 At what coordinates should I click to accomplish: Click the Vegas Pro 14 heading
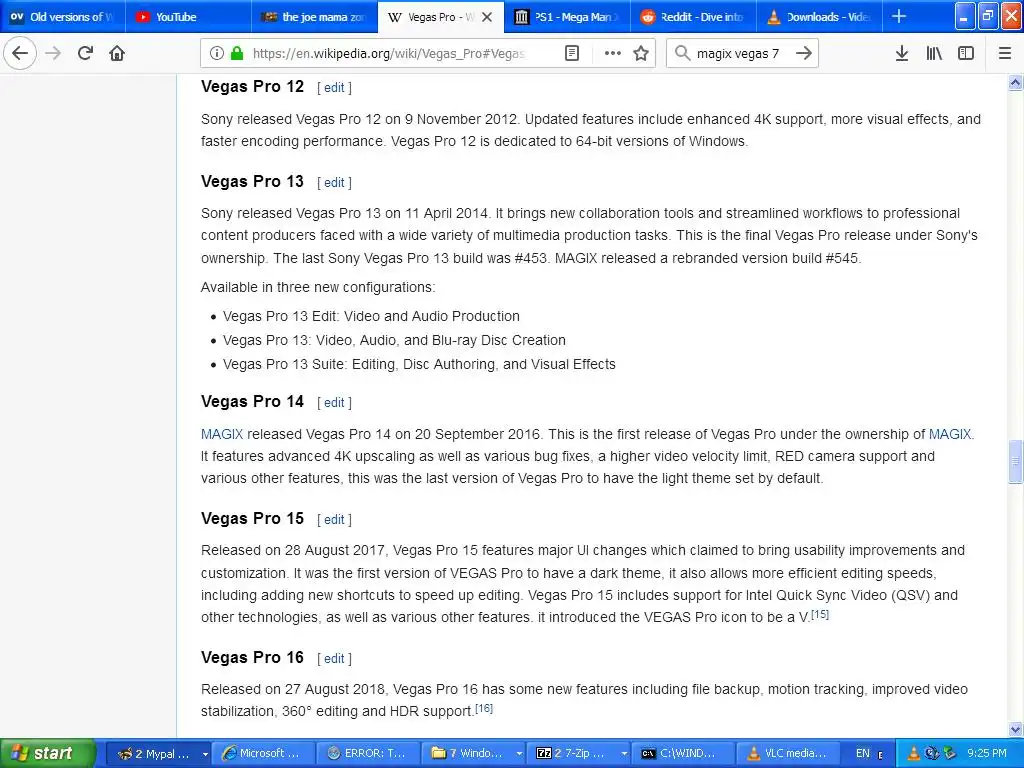(x=252, y=402)
